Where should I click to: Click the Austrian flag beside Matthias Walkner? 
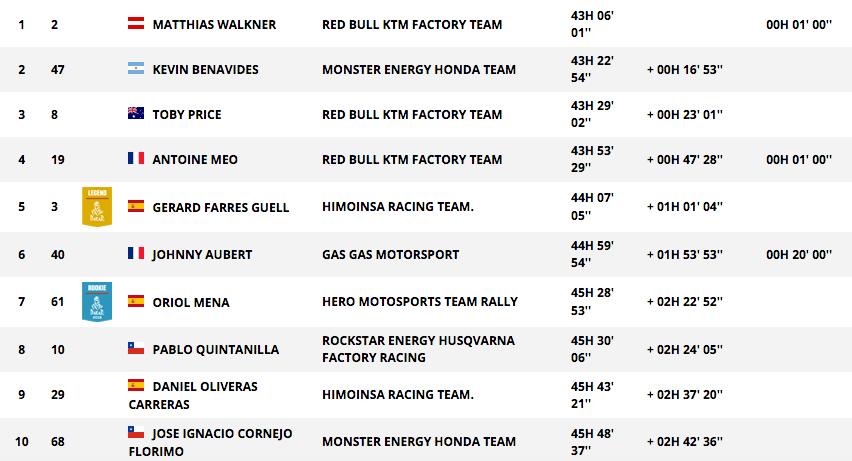[136, 23]
